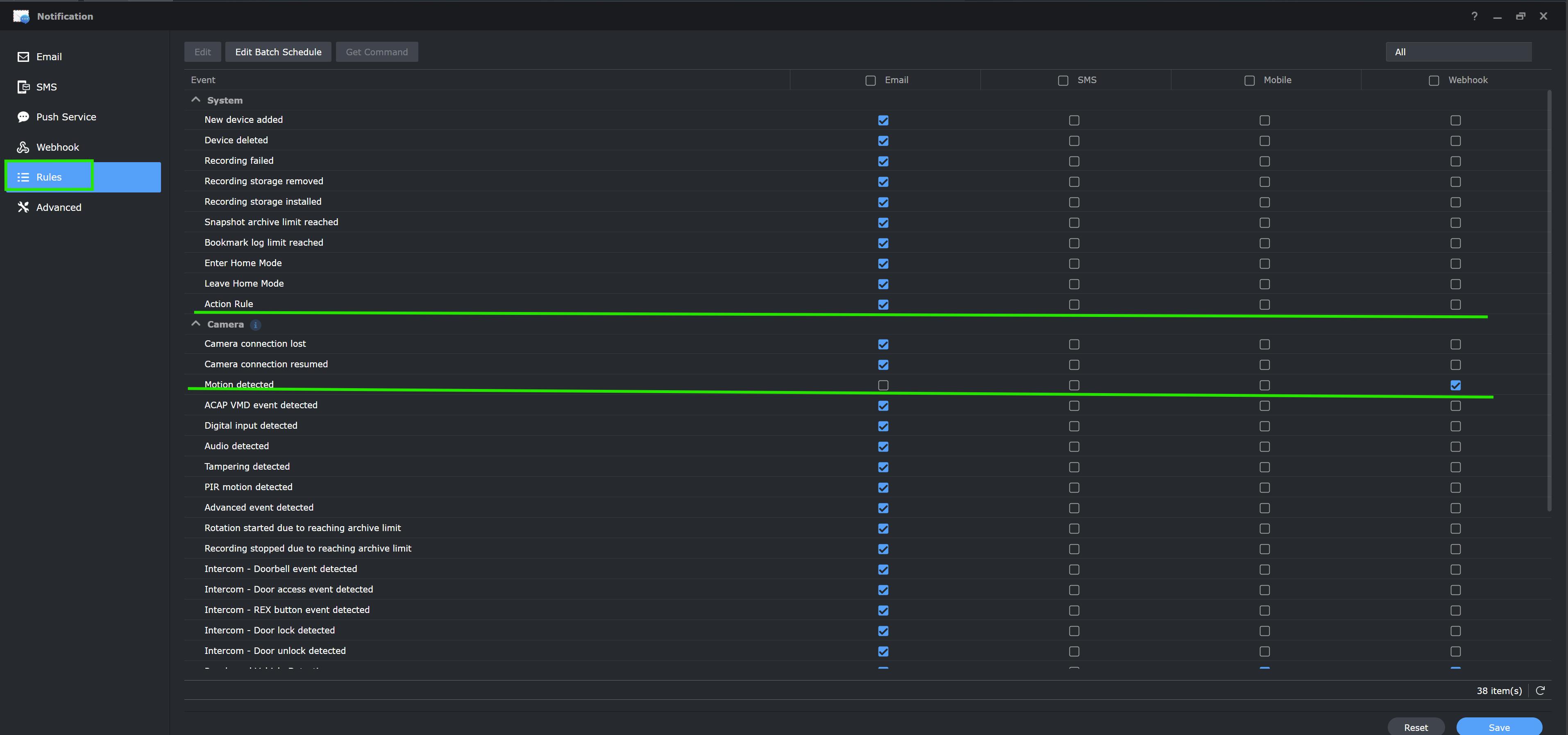This screenshot has width=1568, height=735.
Task: Toggle the SMS column header checkbox
Action: coord(1063,80)
